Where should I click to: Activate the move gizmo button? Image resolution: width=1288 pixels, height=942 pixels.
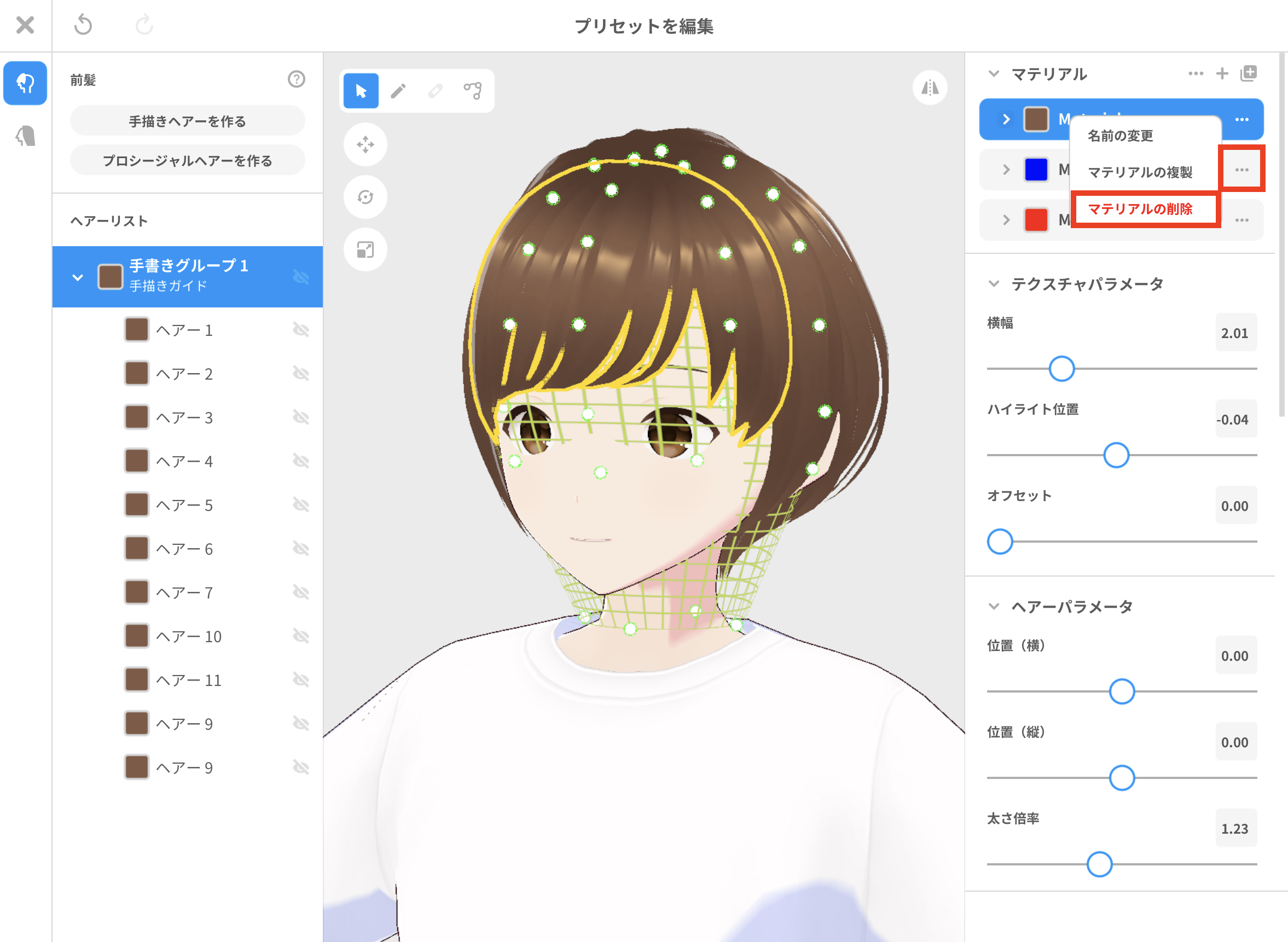click(x=365, y=144)
